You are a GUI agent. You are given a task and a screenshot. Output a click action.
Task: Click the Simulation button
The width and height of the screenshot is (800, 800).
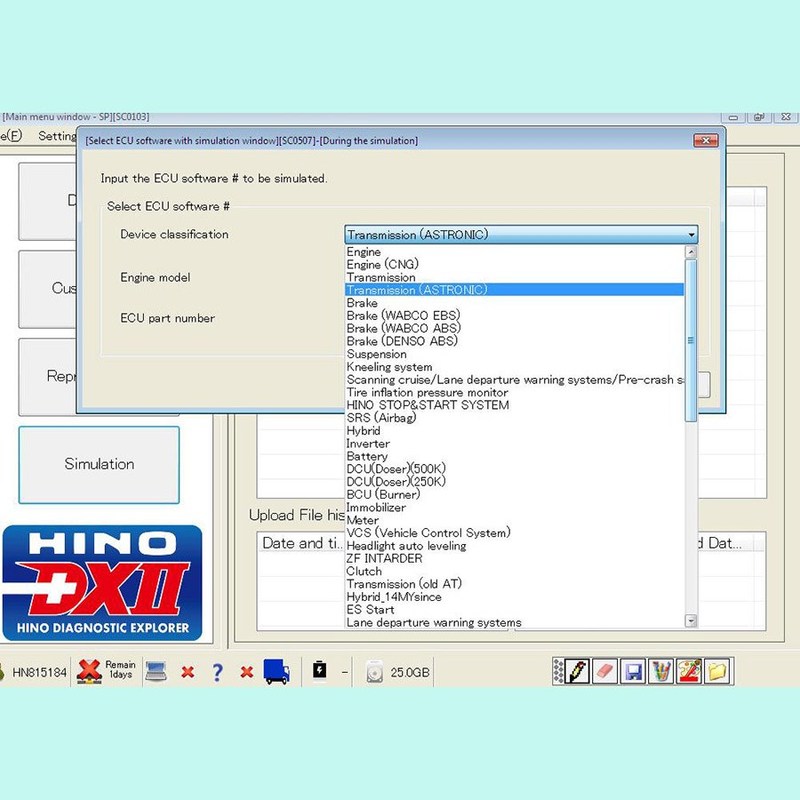point(98,464)
